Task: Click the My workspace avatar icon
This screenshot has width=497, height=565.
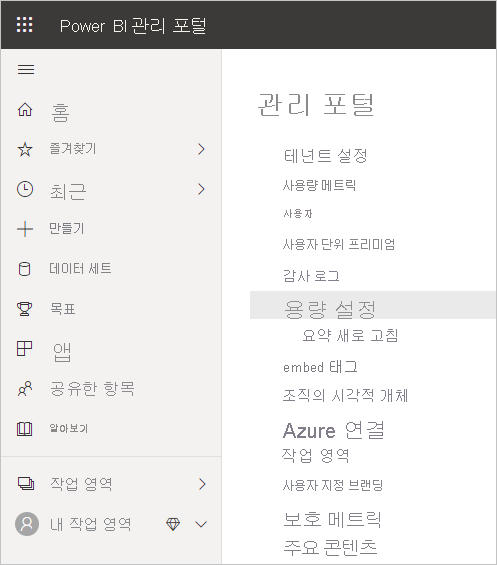Action: pos(27,524)
